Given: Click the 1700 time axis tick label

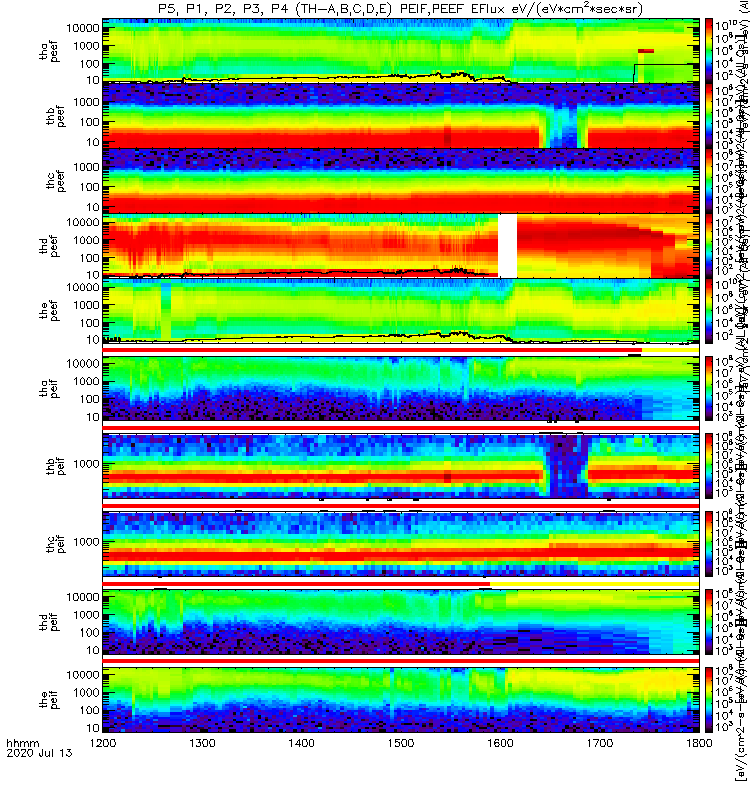Looking at the screenshot, I should (600, 742).
